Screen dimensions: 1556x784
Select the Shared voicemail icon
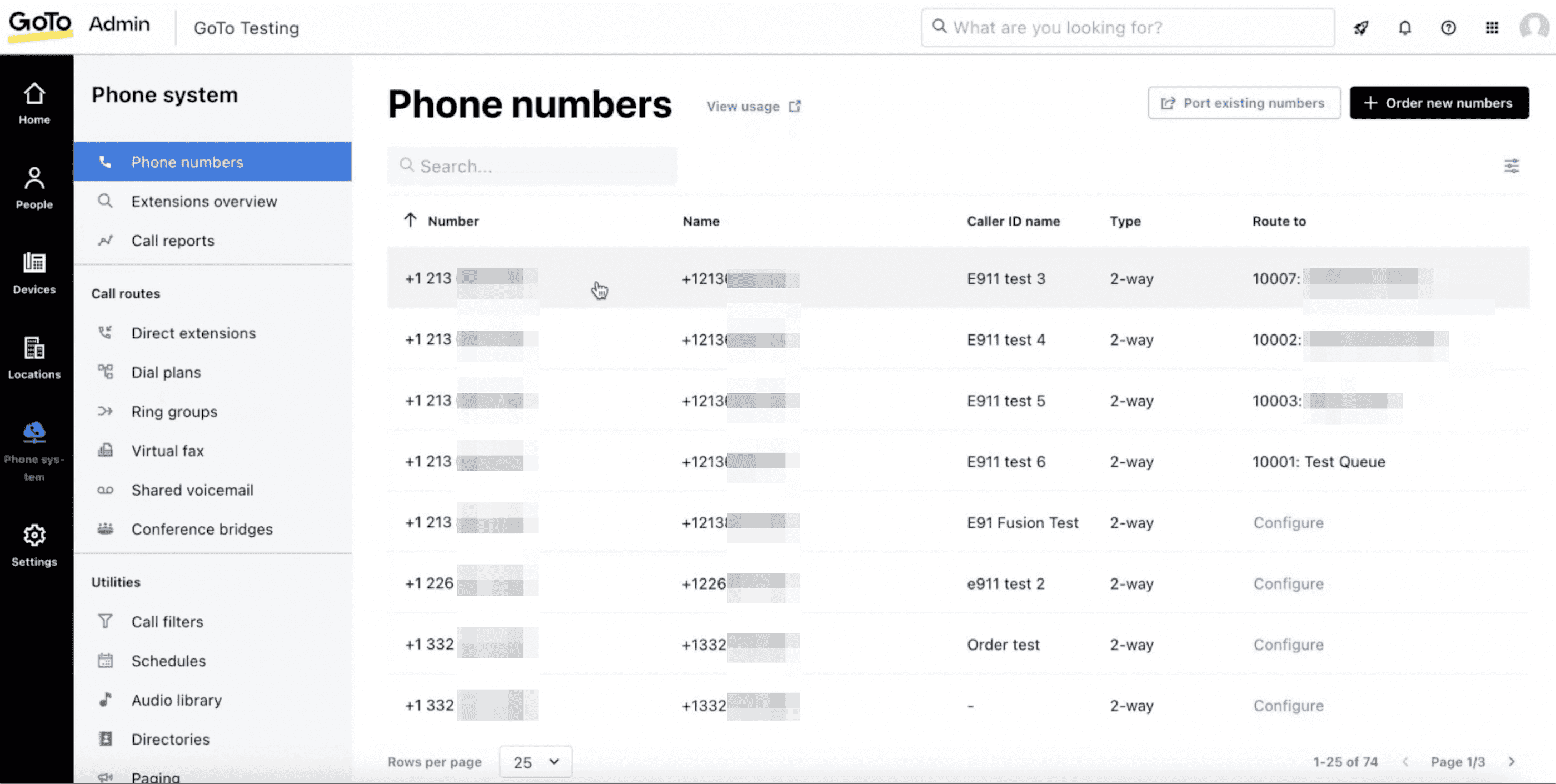[x=106, y=490]
